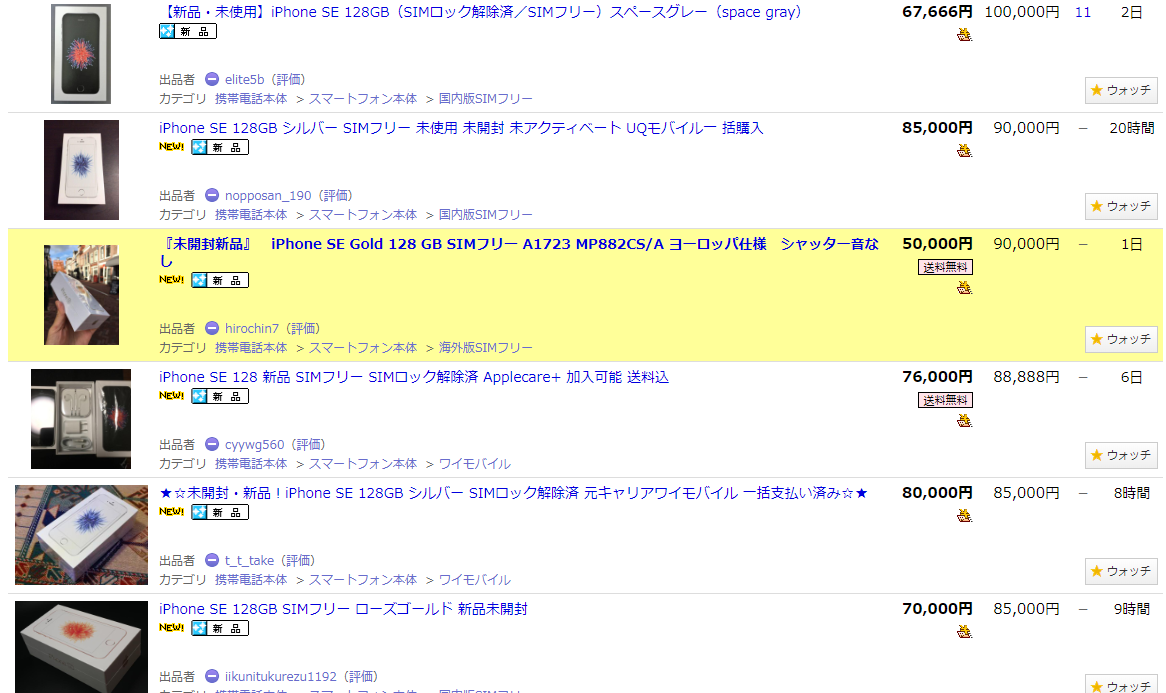Viewport: 1166px width, 693px height.
Task: Open seller t_t_take profile
Action: coord(250,561)
